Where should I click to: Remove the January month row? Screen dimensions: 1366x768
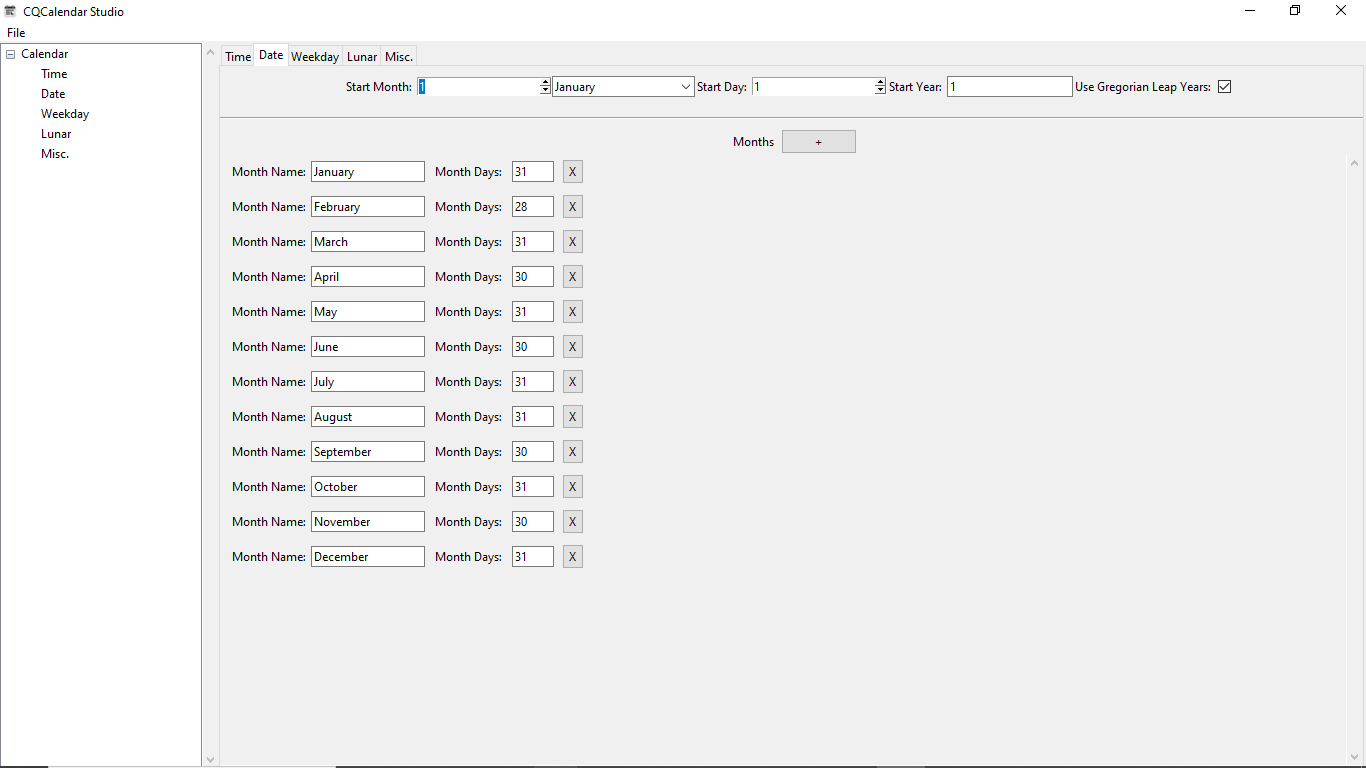point(573,172)
